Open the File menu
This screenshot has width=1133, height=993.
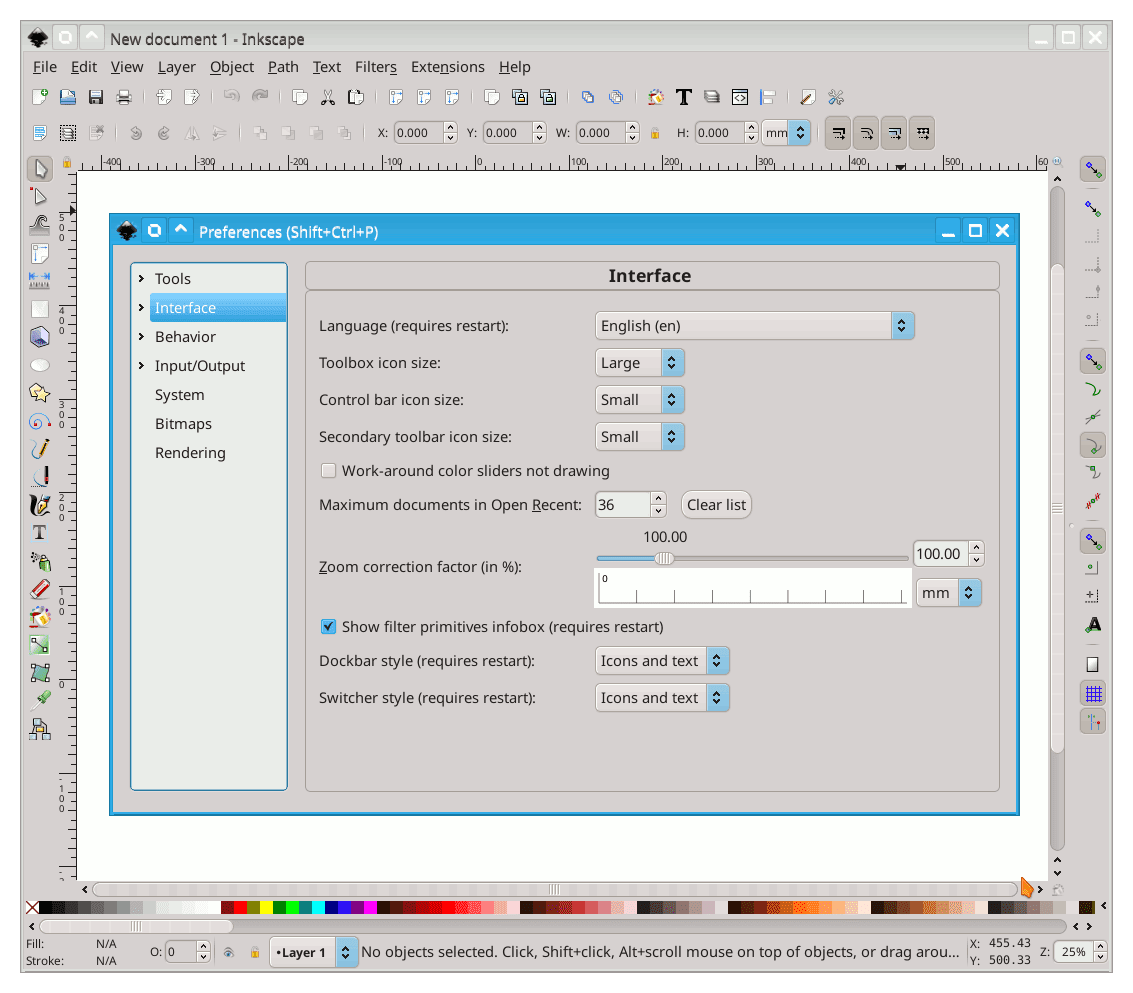tap(45, 66)
